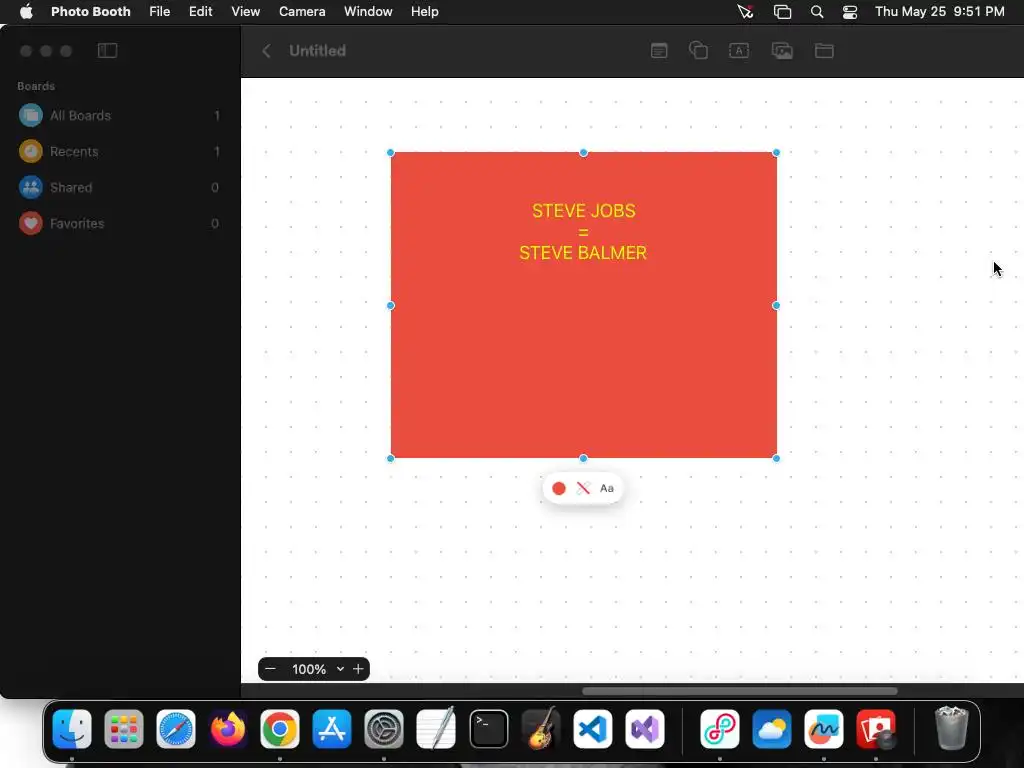Open the photo or media insert tool
Image resolution: width=1024 pixels, height=768 pixels.
click(782, 51)
